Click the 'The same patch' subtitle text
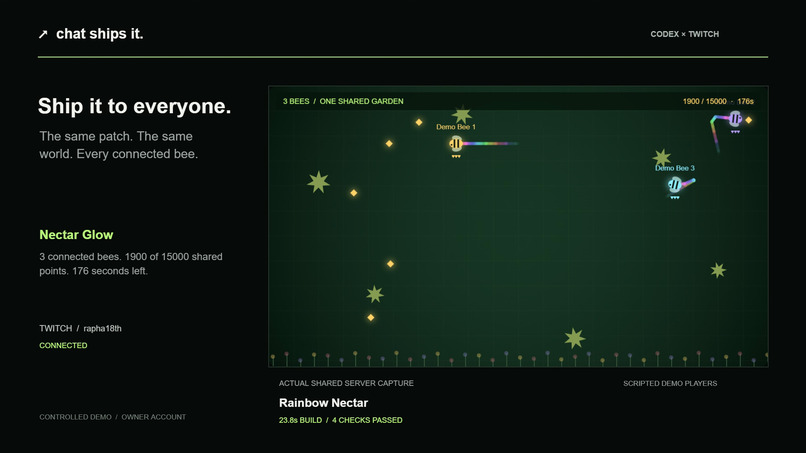 [x=119, y=145]
